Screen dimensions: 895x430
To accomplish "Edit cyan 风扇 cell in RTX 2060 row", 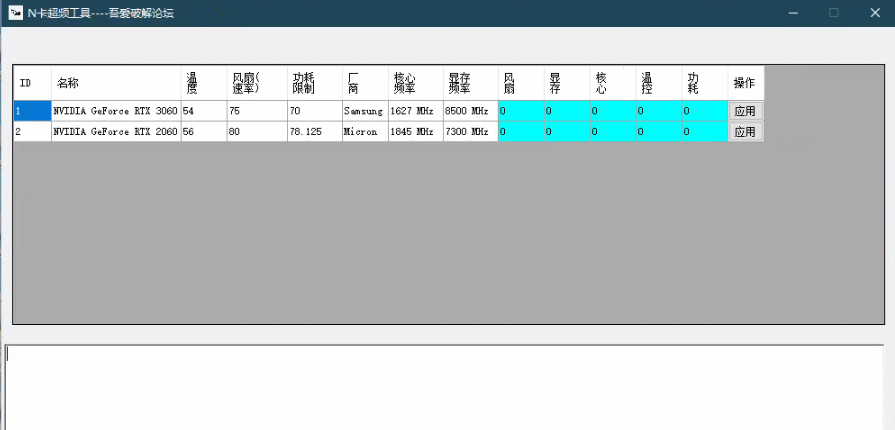I will (521, 132).
